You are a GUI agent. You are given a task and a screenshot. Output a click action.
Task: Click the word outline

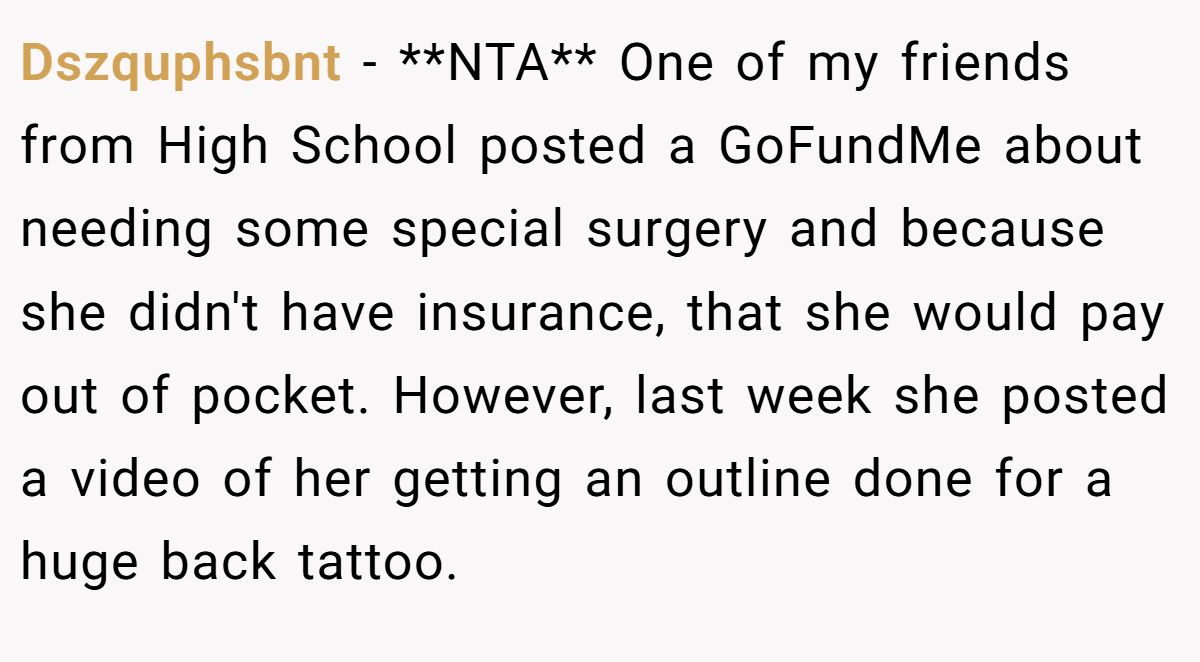point(748,480)
